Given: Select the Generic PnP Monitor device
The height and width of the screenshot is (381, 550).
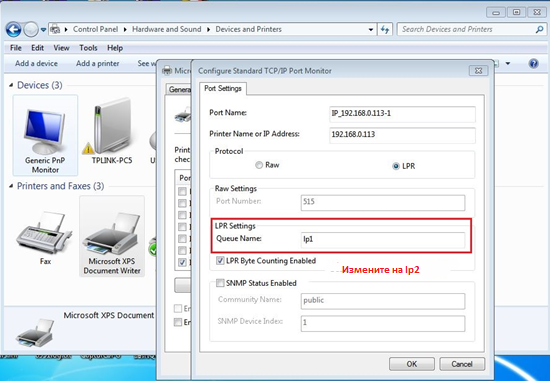Looking at the screenshot, I should pos(45,135).
